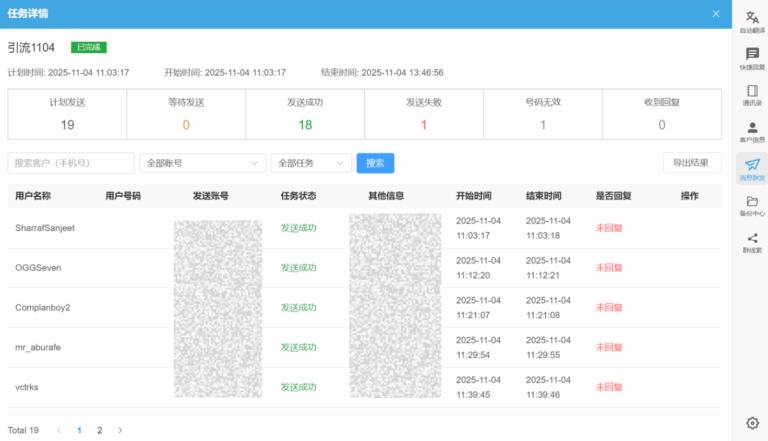Viewport: 768px width, 441px height.
Task: Click the 用户号码 column header
Action: 123,196
